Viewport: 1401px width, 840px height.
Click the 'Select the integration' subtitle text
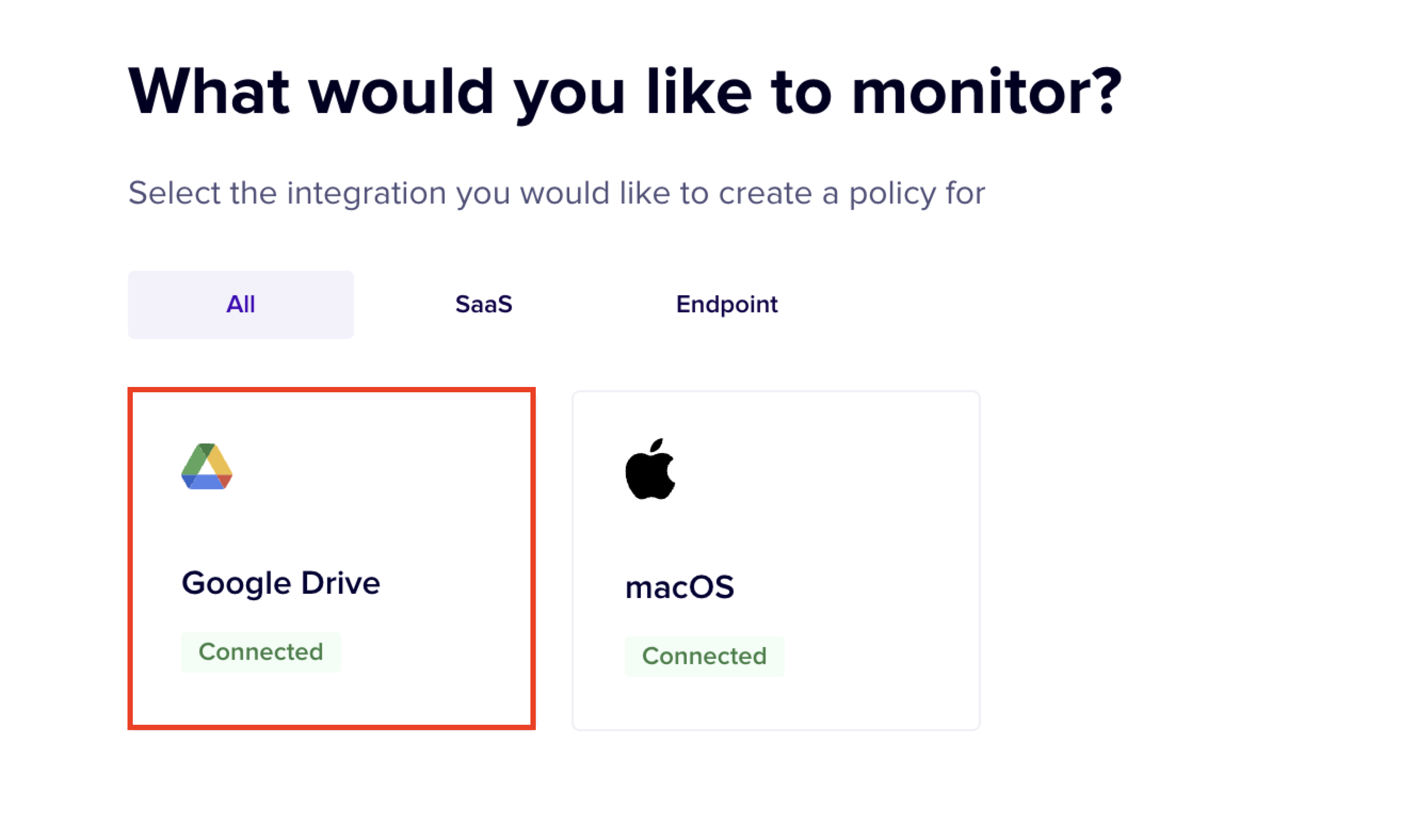[x=556, y=193]
